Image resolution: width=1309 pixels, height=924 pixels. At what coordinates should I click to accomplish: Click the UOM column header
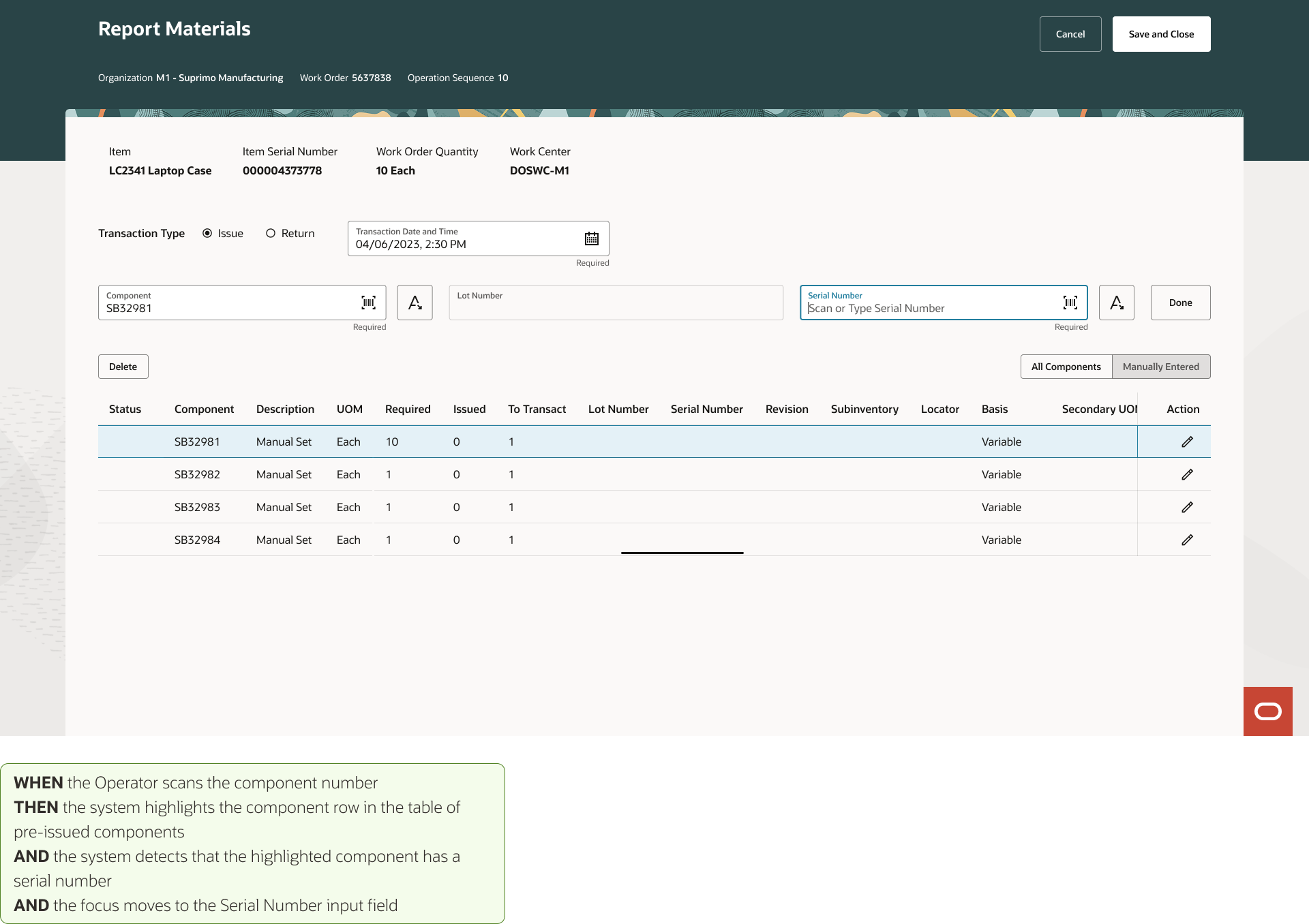349,409
